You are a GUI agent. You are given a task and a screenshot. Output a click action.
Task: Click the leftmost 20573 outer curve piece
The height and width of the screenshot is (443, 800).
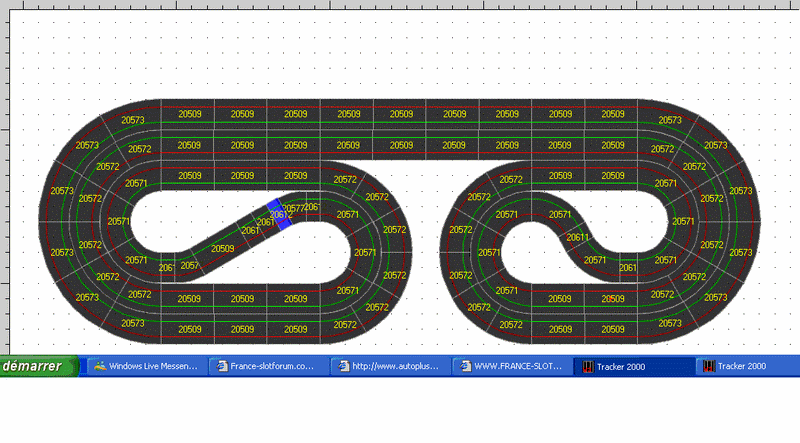click(62, 191)
